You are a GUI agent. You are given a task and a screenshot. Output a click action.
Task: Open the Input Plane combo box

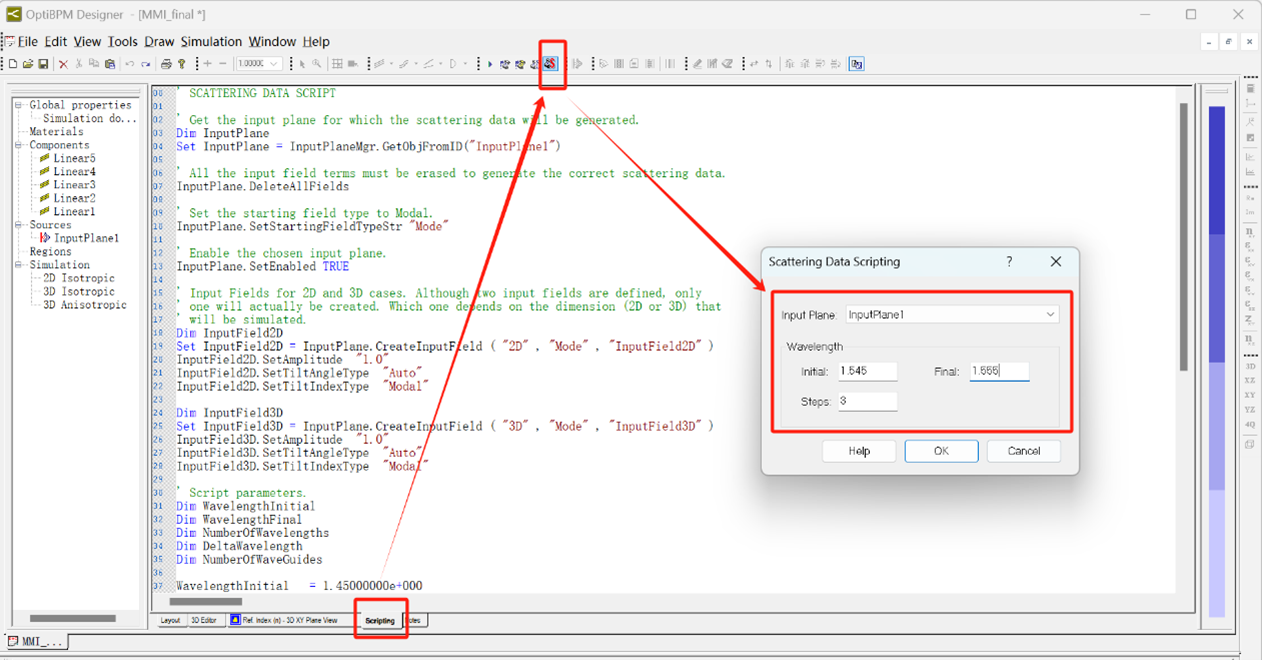point(952,315)
